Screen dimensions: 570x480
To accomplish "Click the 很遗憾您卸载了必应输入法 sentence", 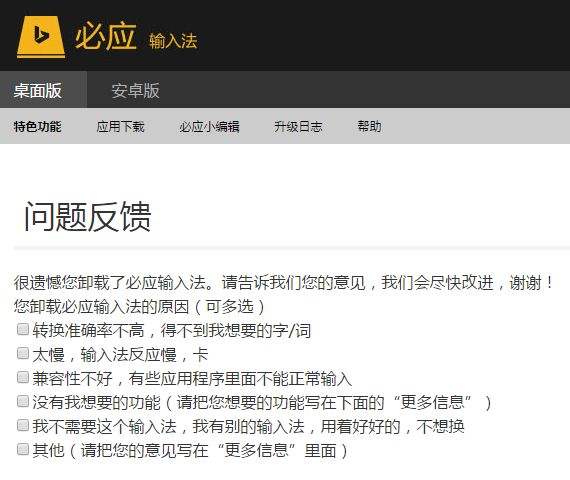I will (284, 283).
